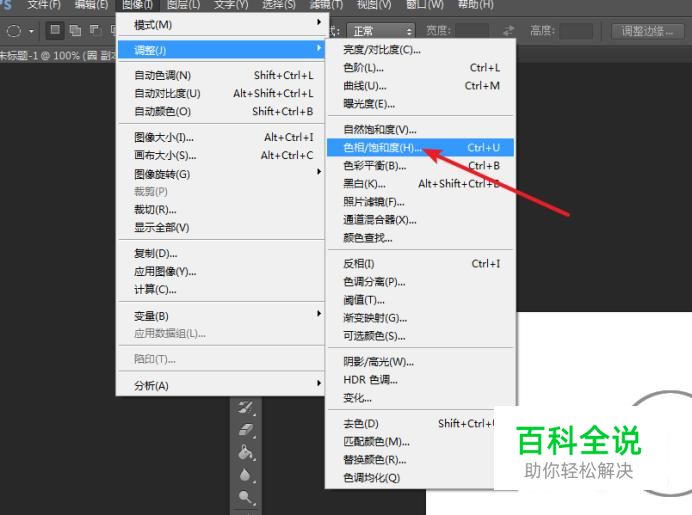
Task: Open the 视图(V) menu
Action: [374, 5]
